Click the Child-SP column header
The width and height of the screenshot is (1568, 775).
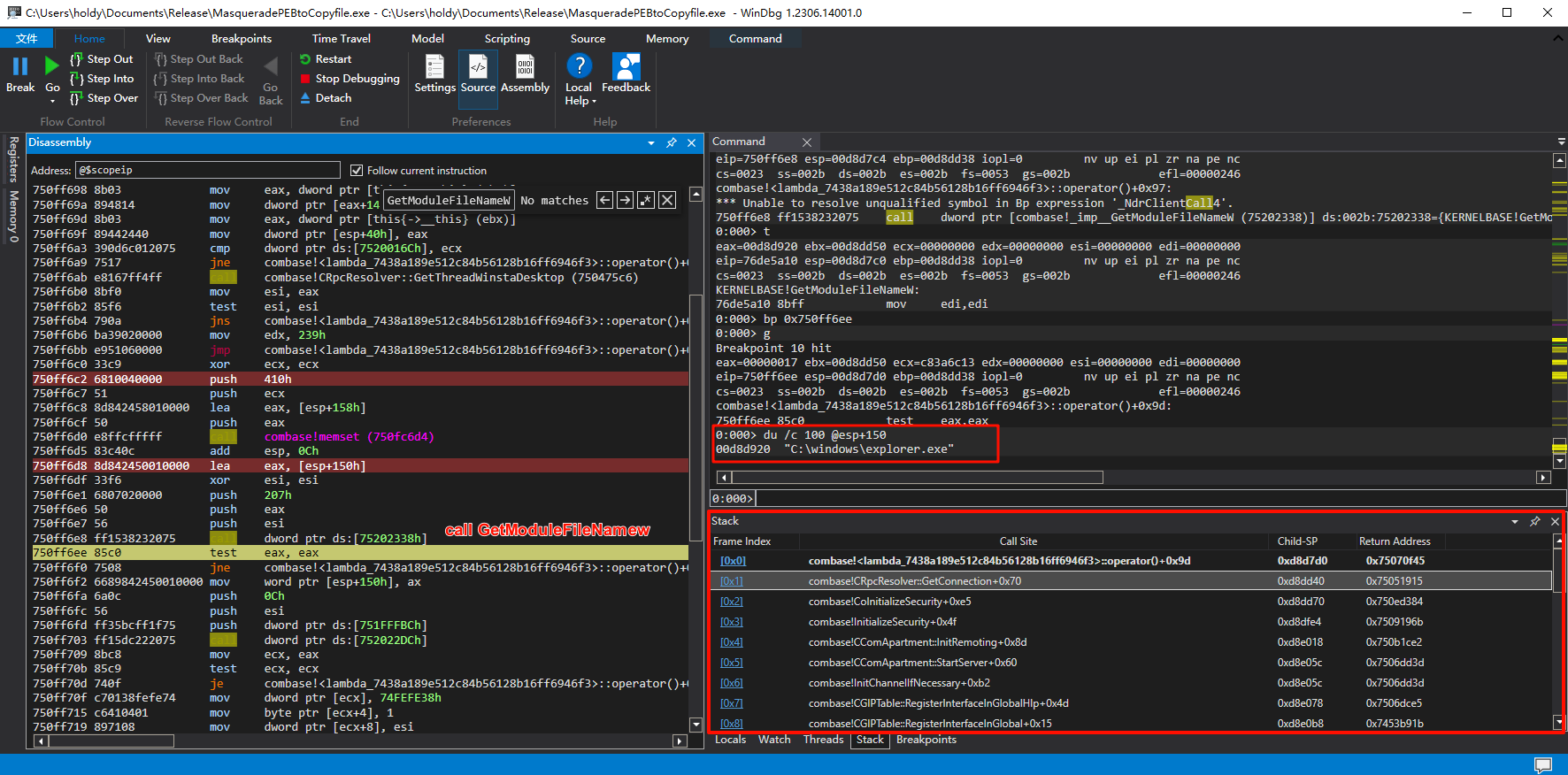point(1297,541)
